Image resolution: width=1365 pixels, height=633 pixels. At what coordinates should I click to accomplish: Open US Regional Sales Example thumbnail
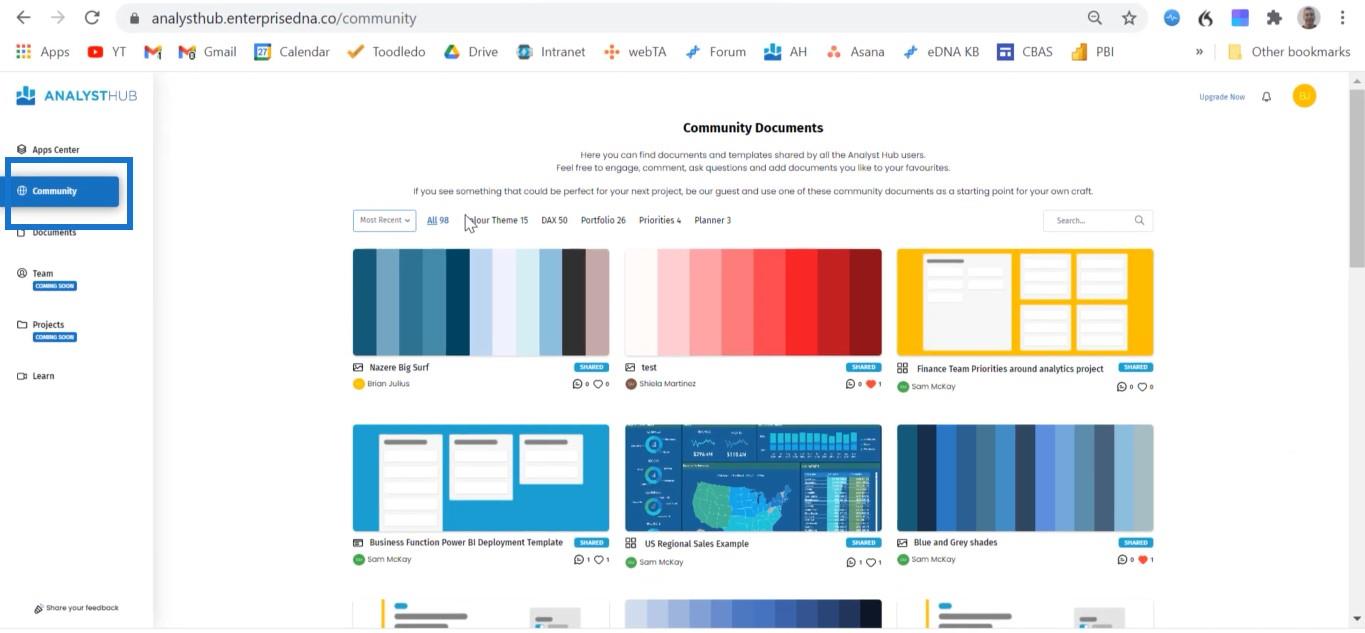tap(753, 478)
